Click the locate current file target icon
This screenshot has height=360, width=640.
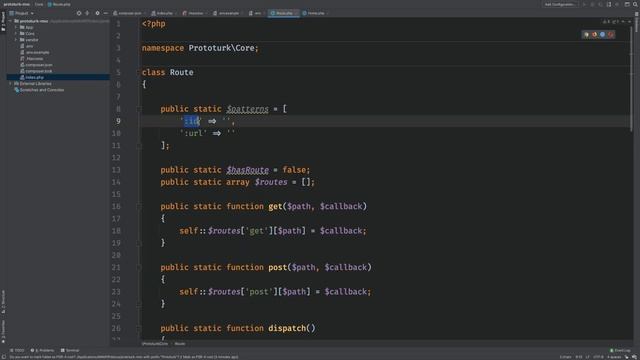pos(79,13)
